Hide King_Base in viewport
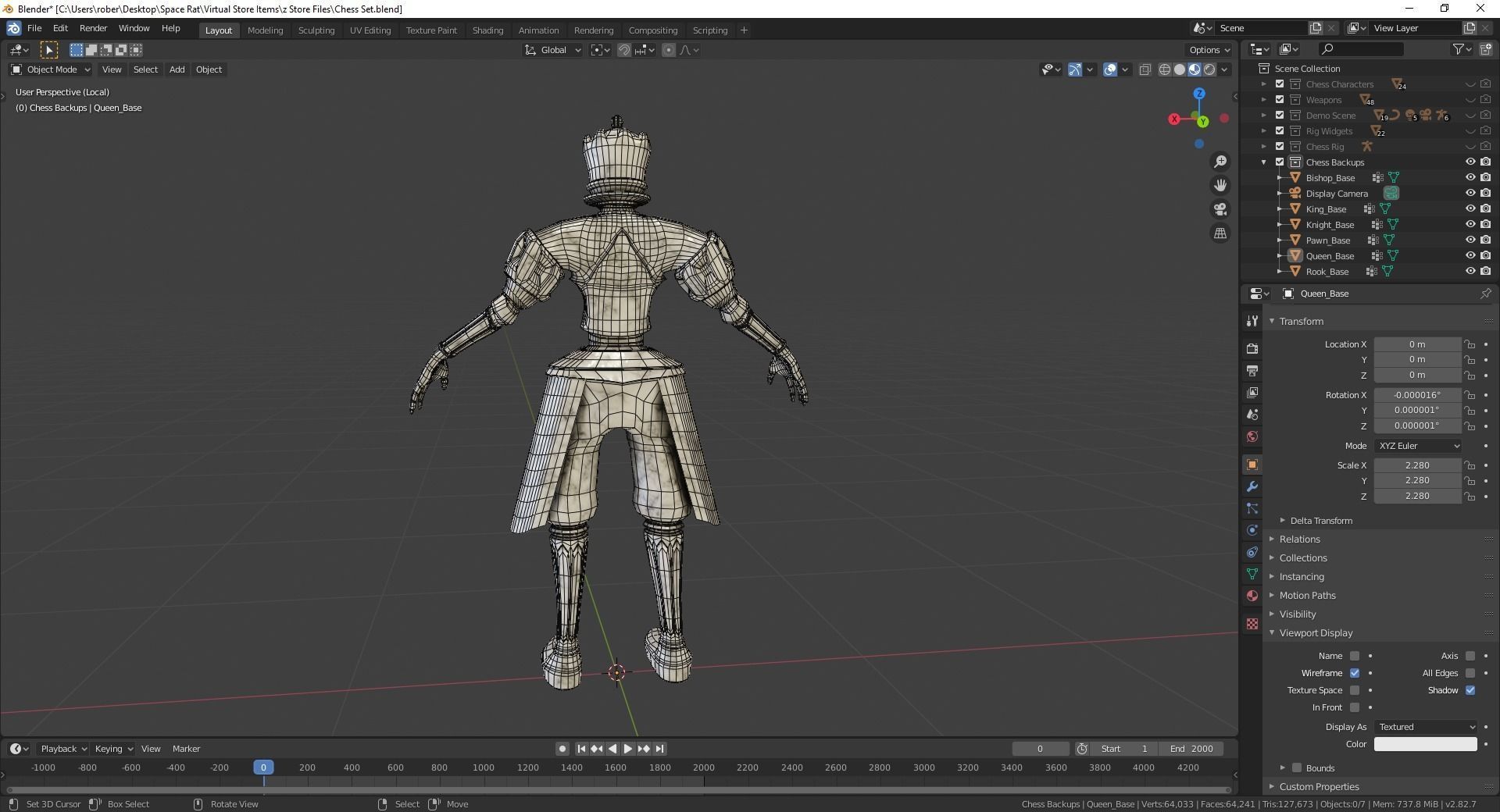This screenshot has height=812, width=1500. tap(1470, 209)
